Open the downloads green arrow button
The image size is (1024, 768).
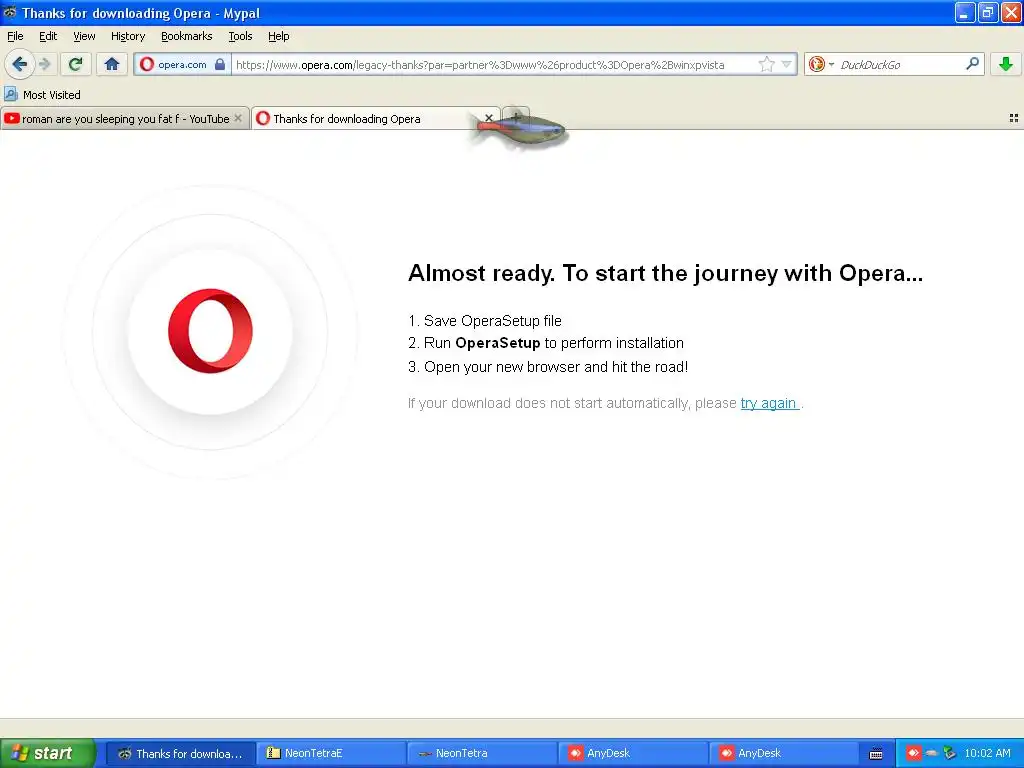point(1006,64)
